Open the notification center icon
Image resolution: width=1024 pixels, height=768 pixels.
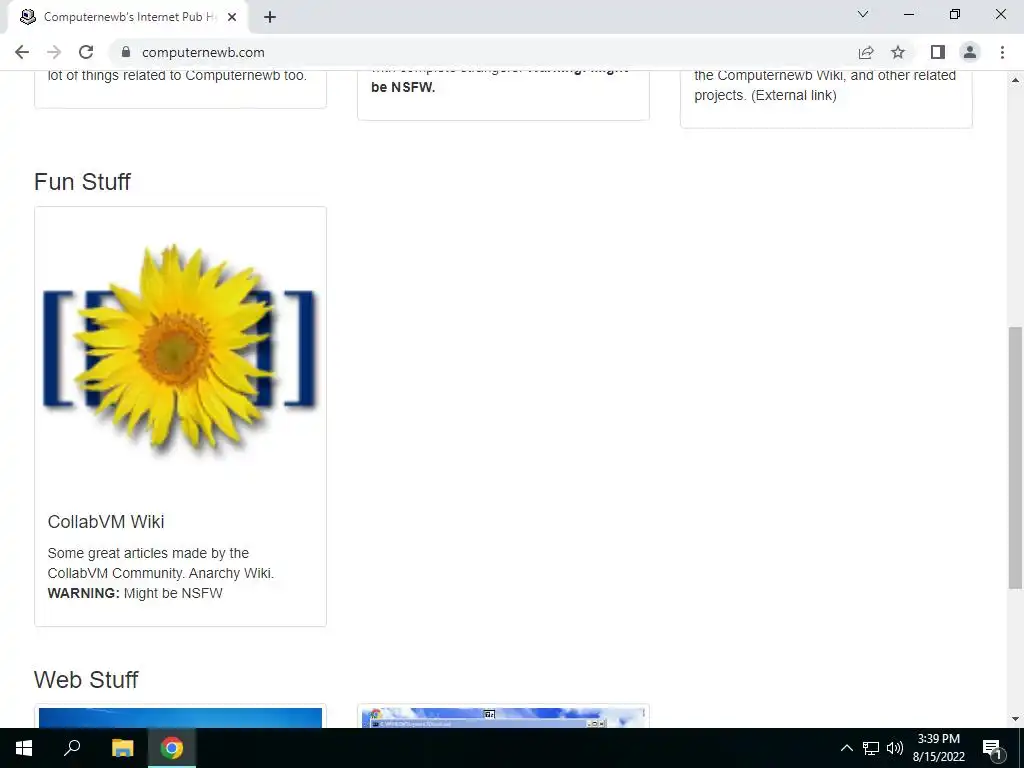coord(993,748)
